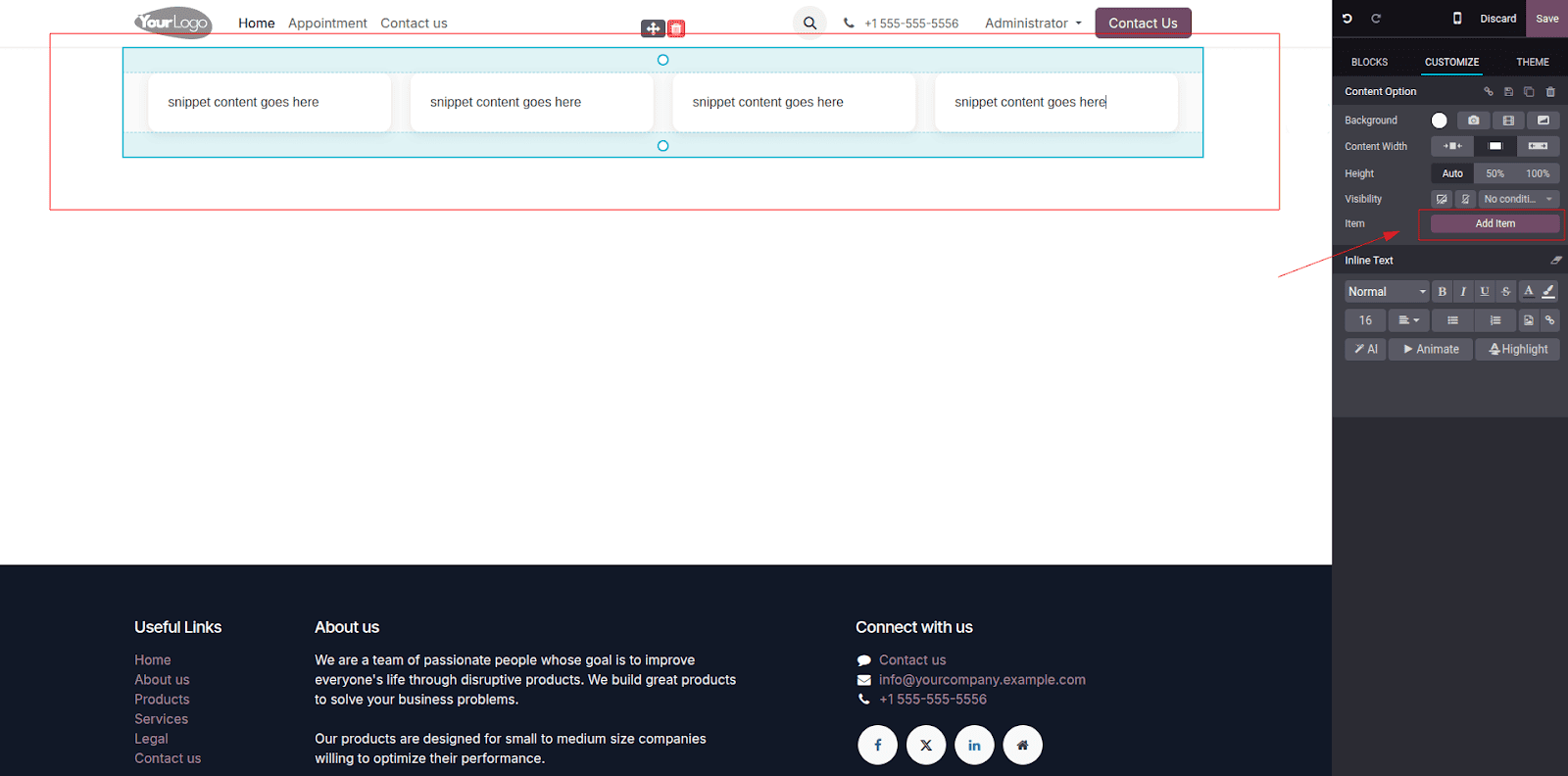Toggle hide on mobile visibility
The image size is (1568, 776).
[1465, 199]
